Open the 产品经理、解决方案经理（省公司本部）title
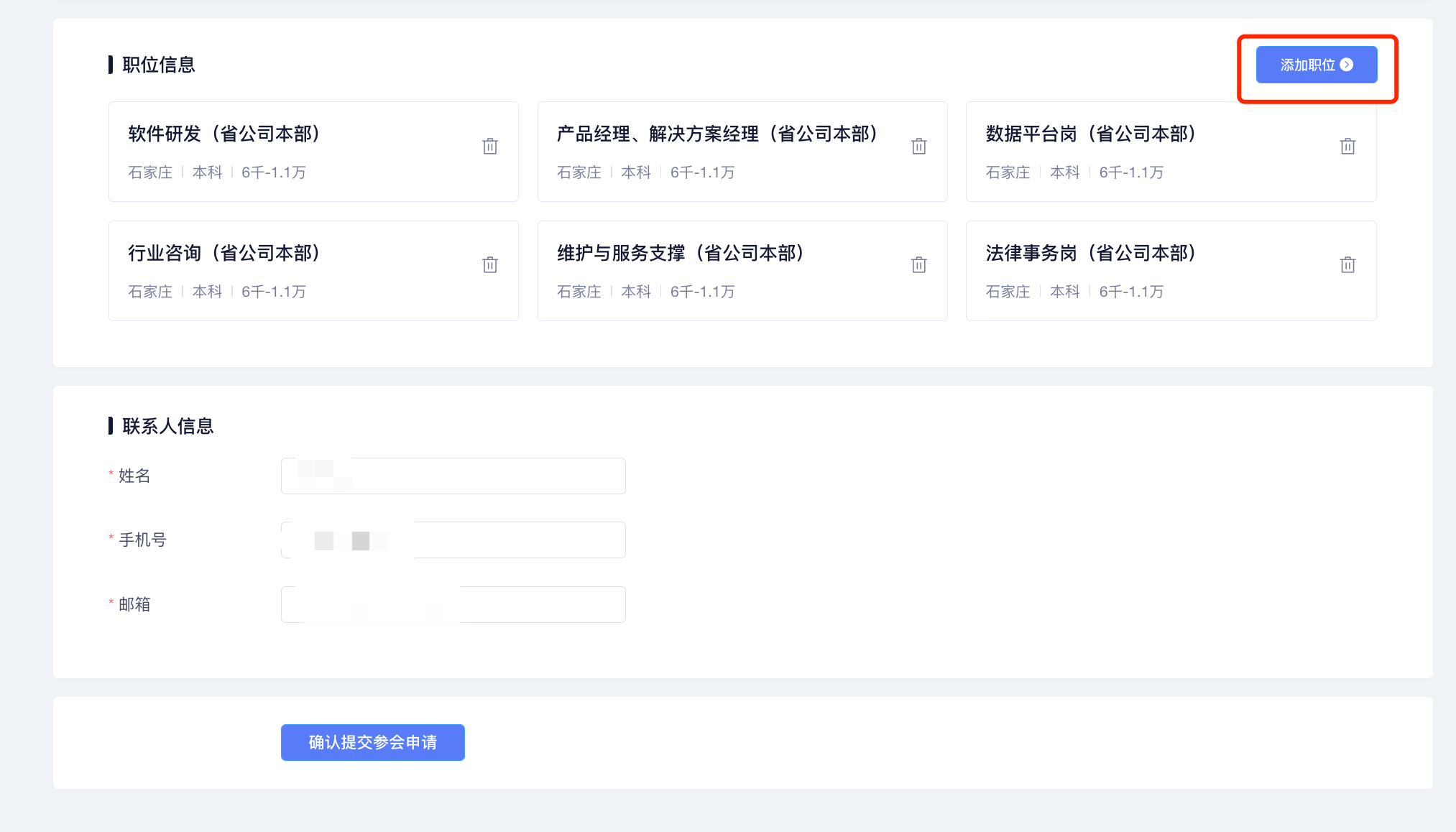The width and height of the screenshot is (1456, 832). [x=717, y=134]
